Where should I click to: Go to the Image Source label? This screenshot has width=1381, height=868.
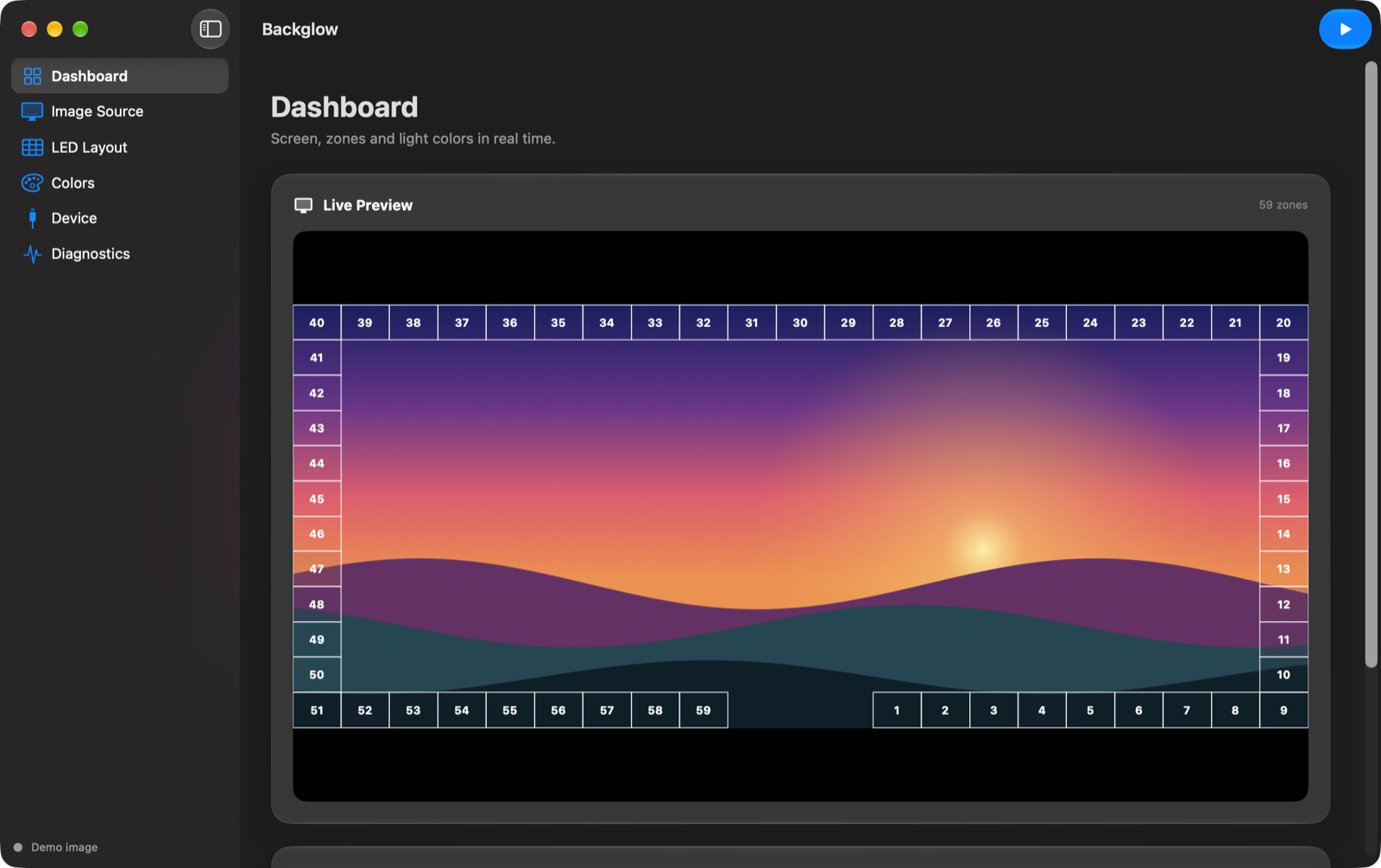[x=97, y=111]
